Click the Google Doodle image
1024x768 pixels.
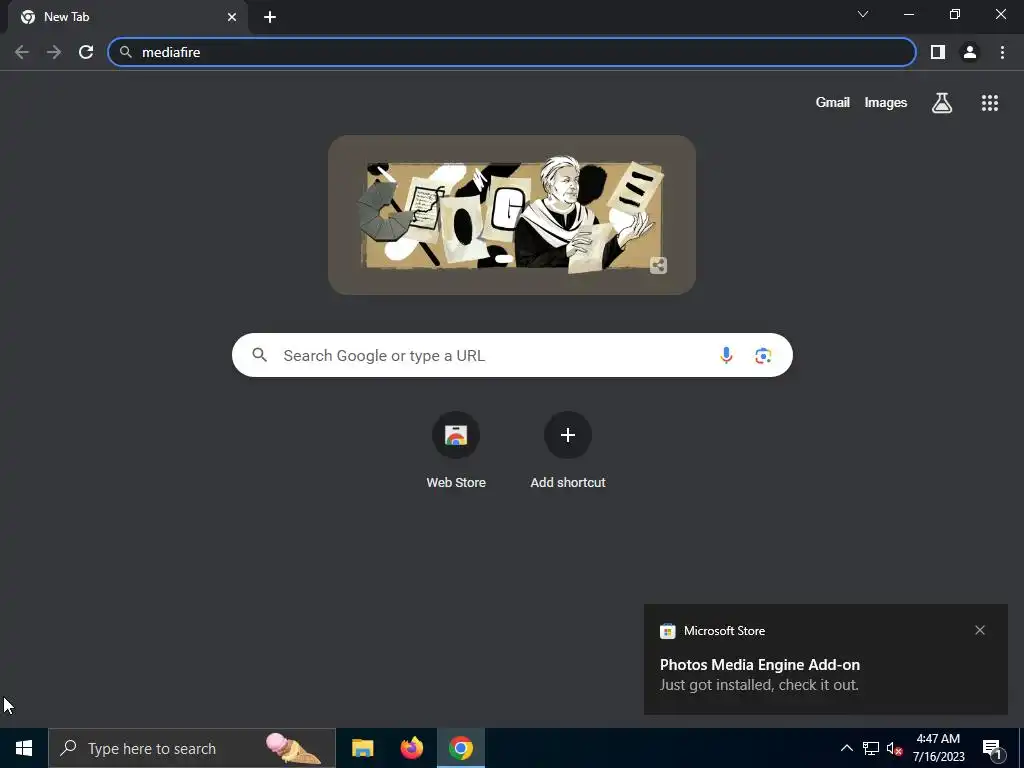512,215
